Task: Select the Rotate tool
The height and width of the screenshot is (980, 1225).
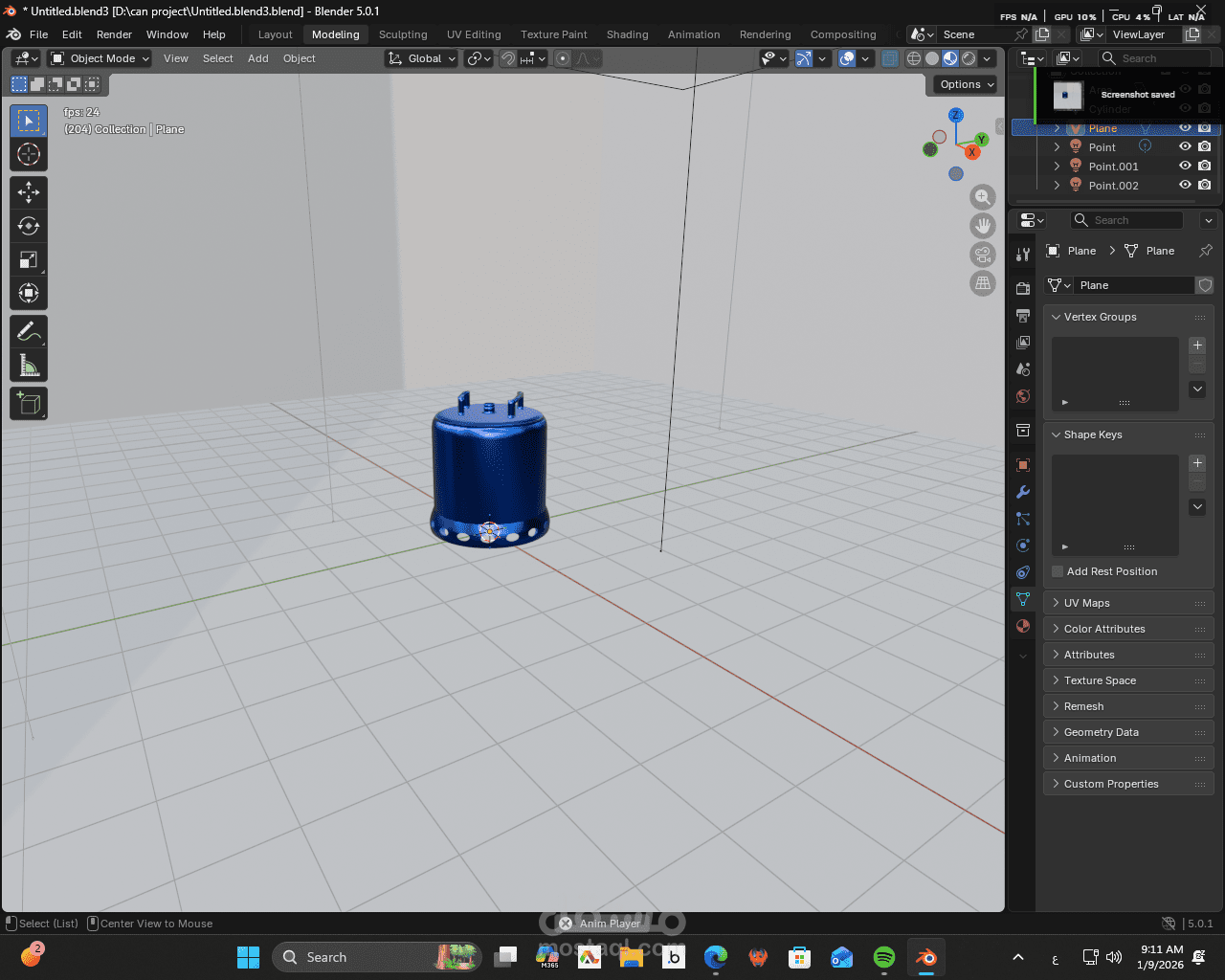Action: (29, 226)
